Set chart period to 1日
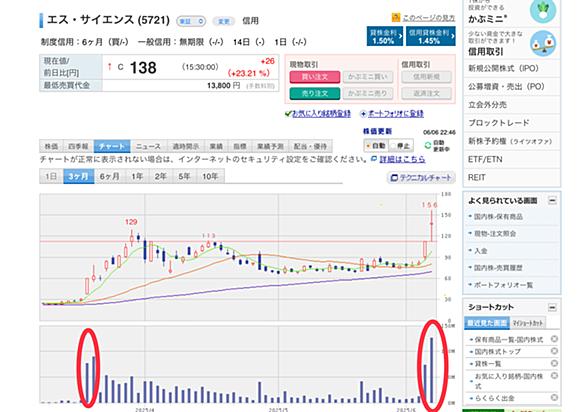This screenshot has width=586, height=412. coord(51,176)
